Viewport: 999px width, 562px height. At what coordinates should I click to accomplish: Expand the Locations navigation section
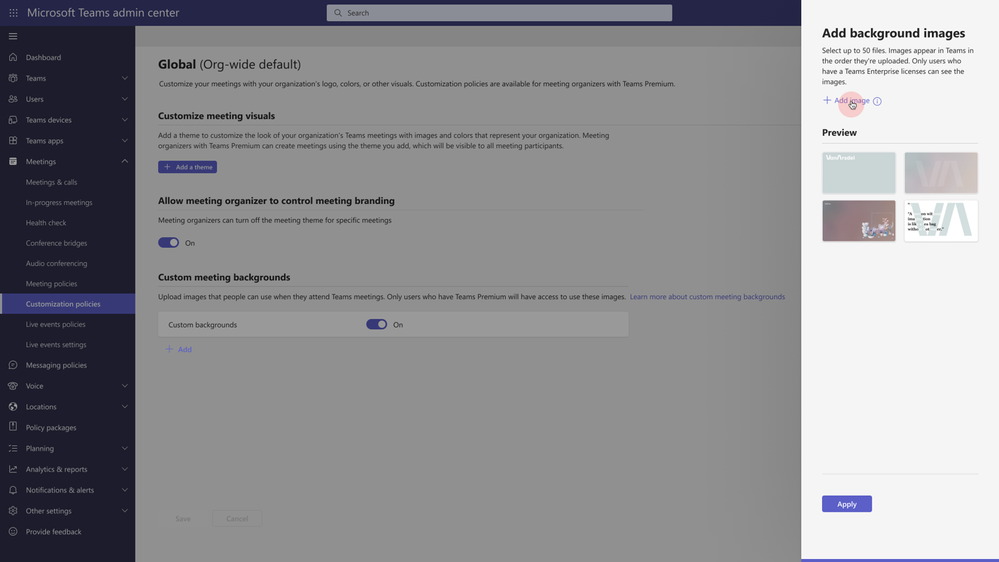125,407
